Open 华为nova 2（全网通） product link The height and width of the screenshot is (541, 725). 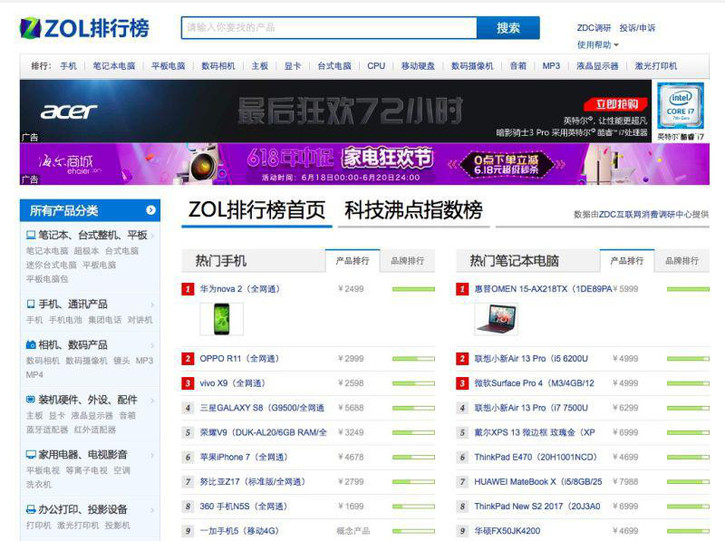tap(240, 289)
